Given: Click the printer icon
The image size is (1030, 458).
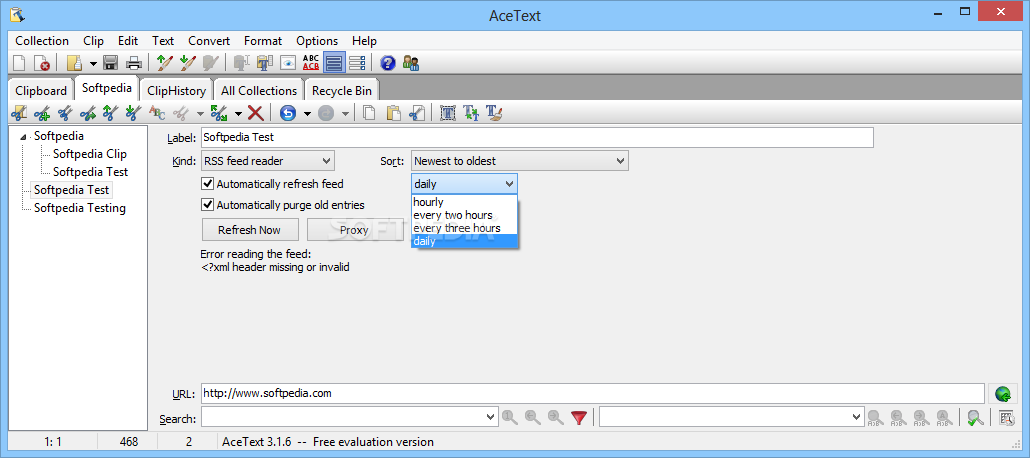Looking at the screenshot, I should coord(134,63).
